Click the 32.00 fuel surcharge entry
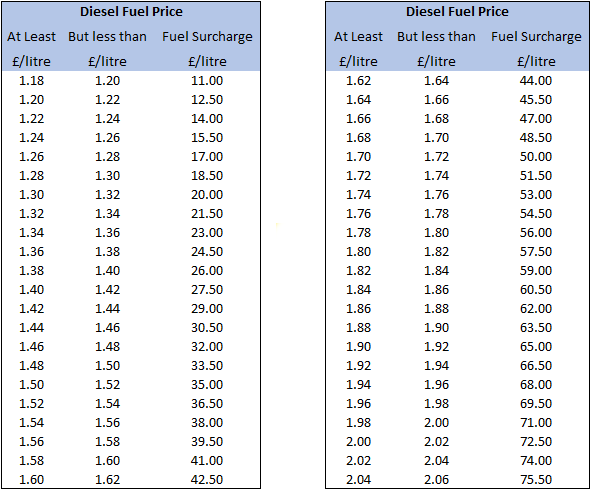The height and width of the screenshot is (489, 592). pyautogui.click(x=207, y=347)
